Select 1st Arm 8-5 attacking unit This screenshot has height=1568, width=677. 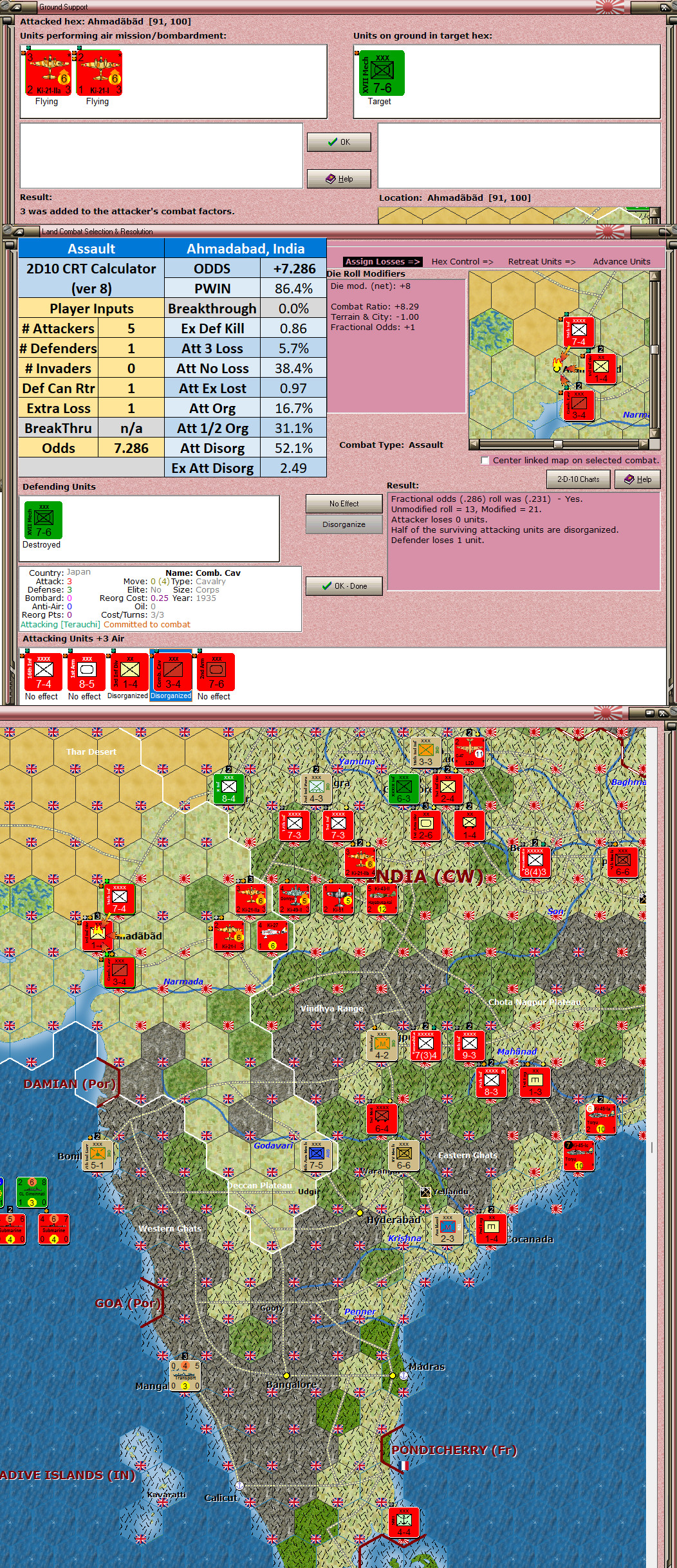click(x=87, y=672)
